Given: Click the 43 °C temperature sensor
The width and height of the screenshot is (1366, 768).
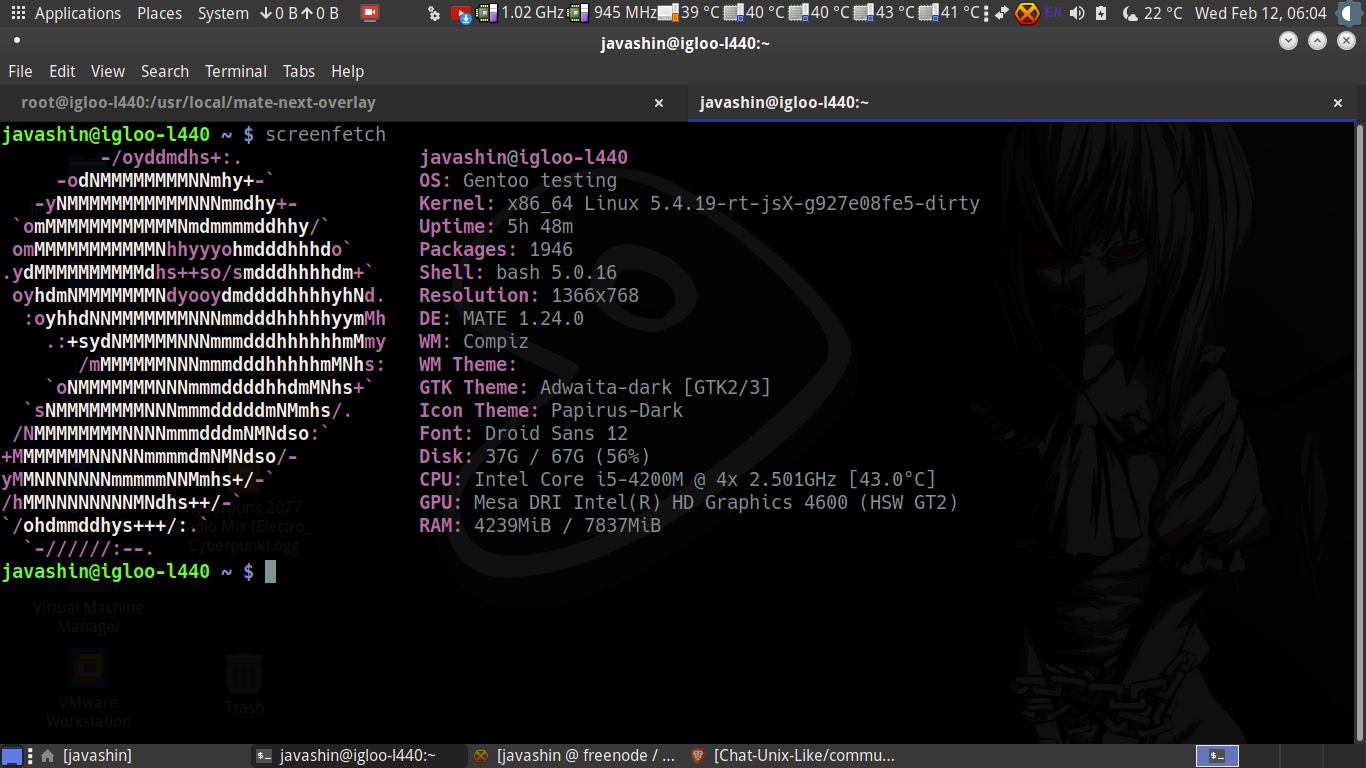Looking at the screenshot, I should pos(883,13).
